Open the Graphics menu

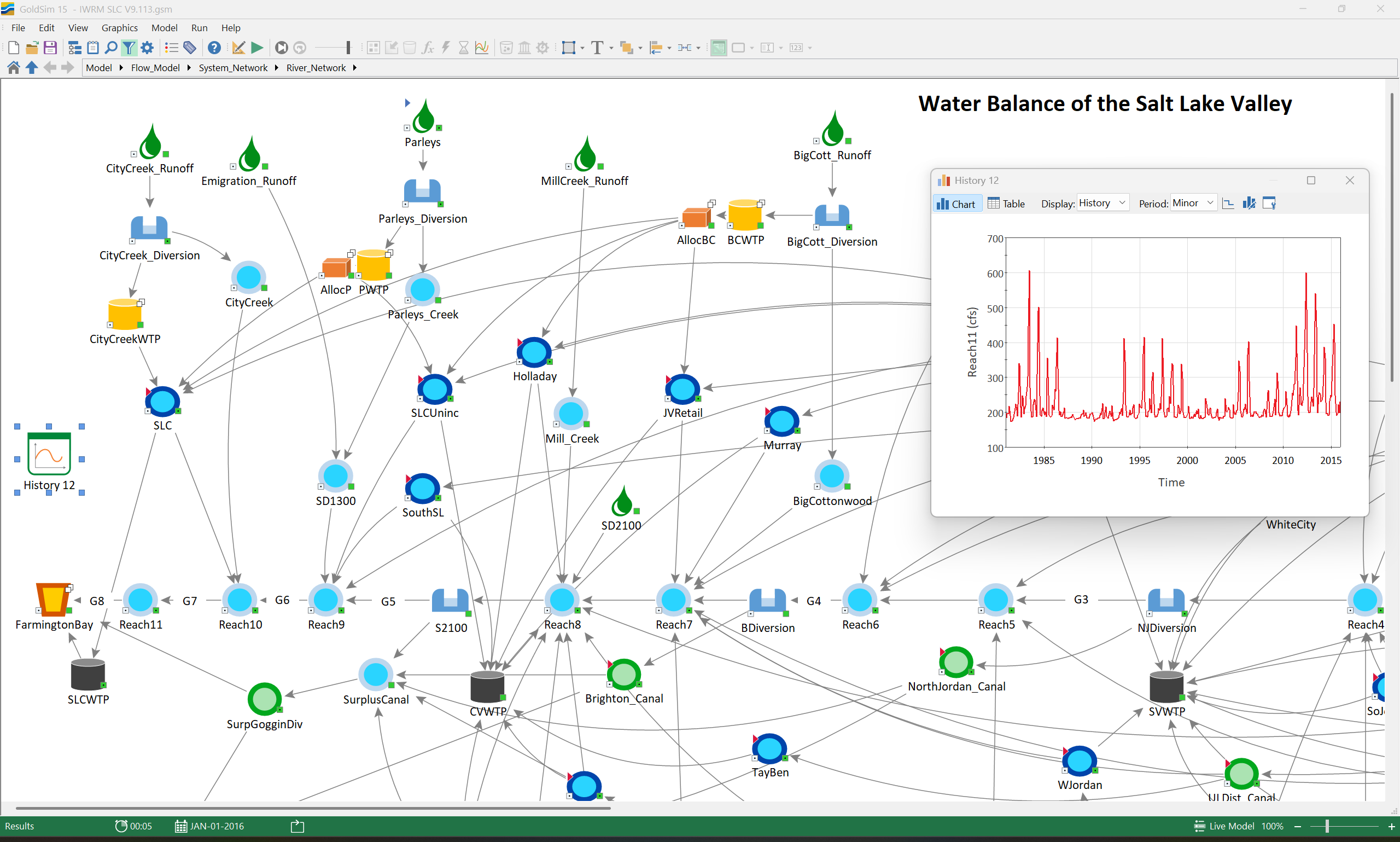(x=119, y=28)
